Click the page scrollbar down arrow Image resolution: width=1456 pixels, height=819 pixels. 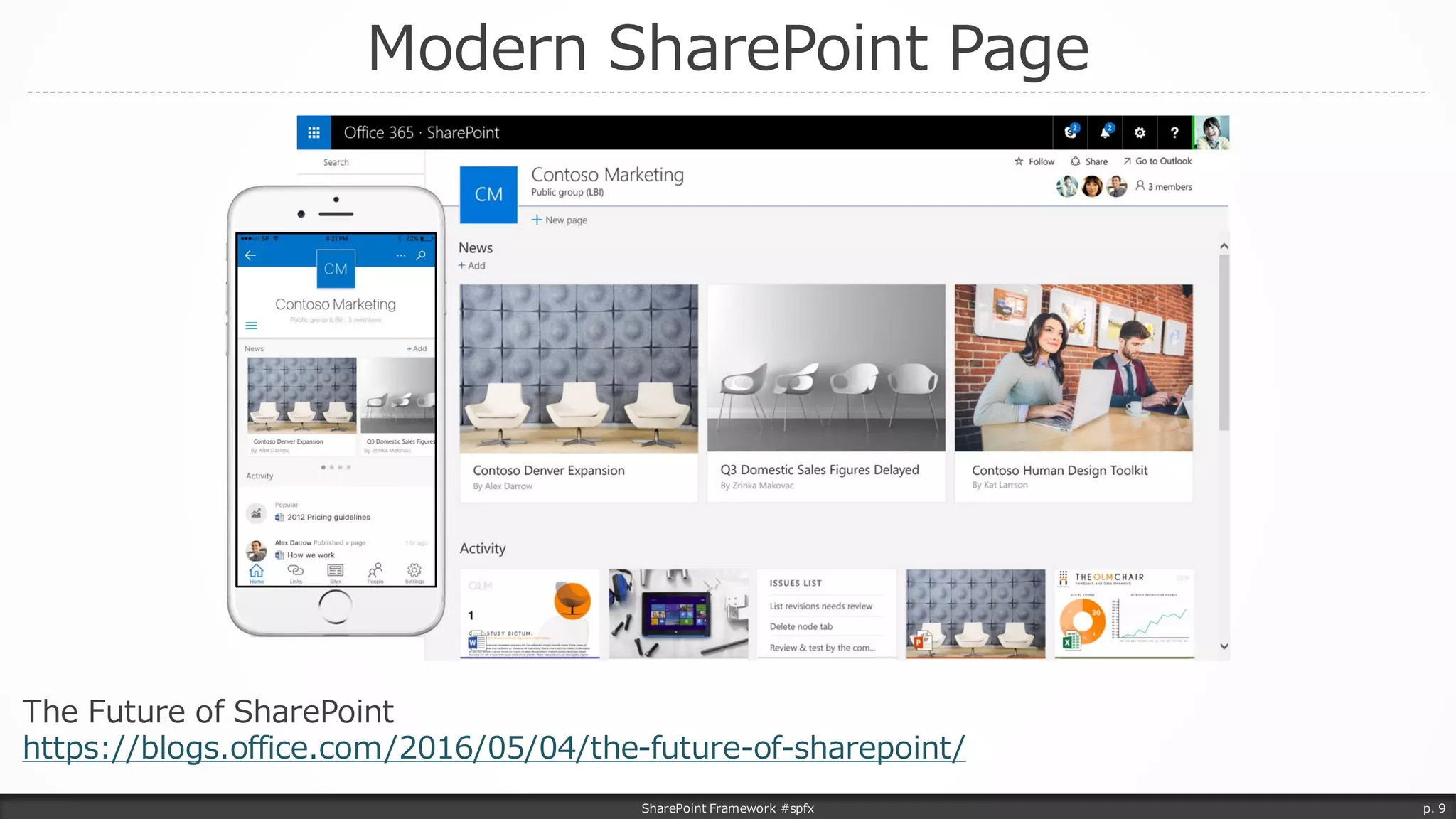pos(1224,646)
